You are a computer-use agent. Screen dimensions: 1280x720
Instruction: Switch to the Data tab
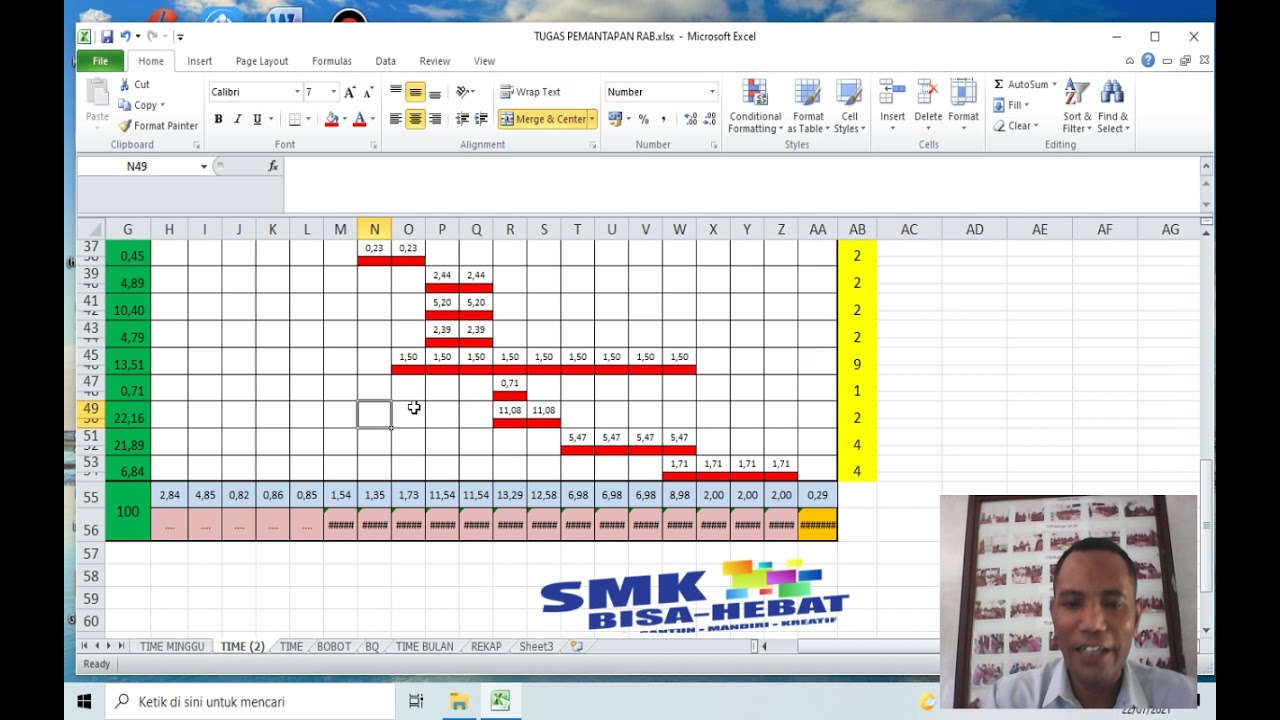(386, 61)
